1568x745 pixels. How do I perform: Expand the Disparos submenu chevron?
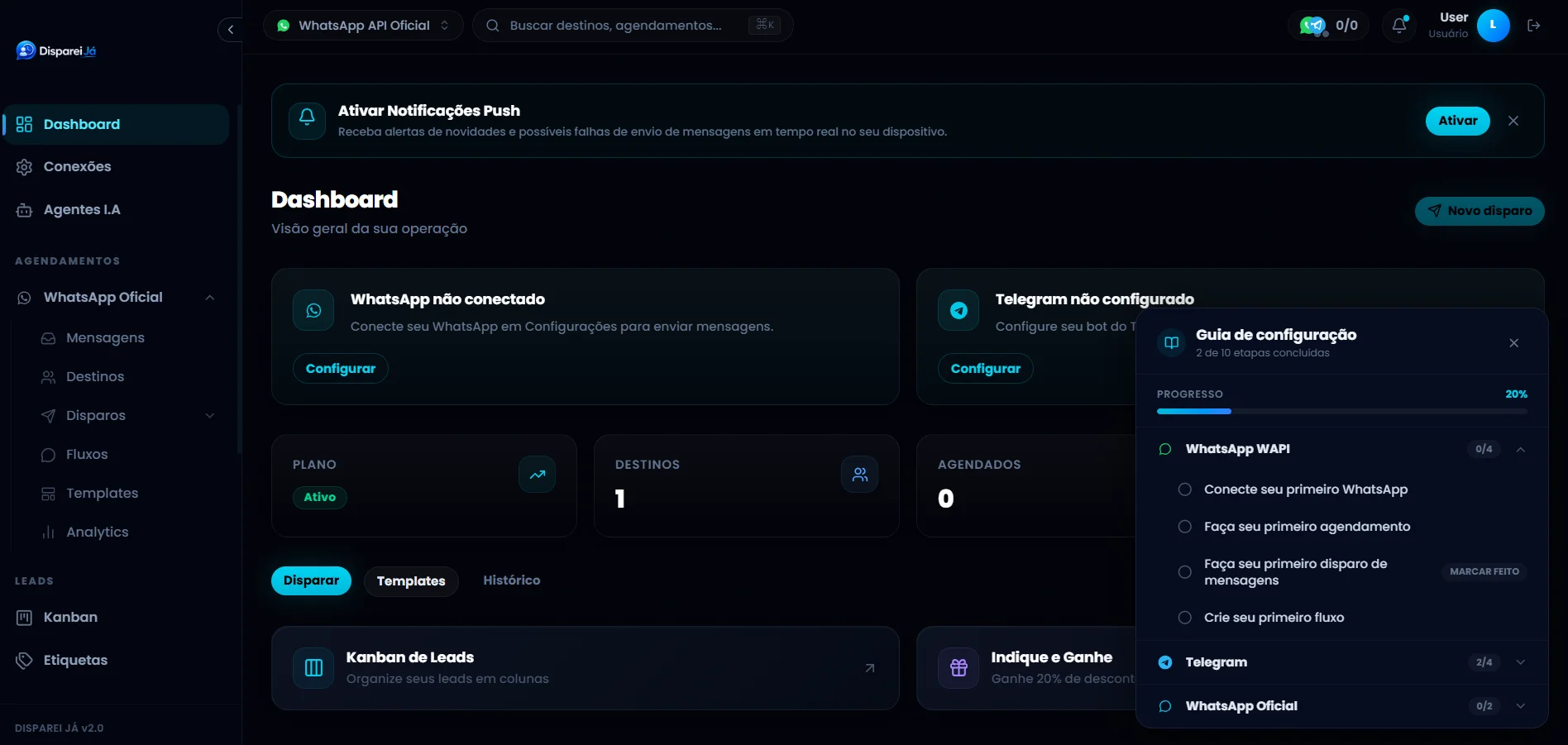[x=210, y=416]
